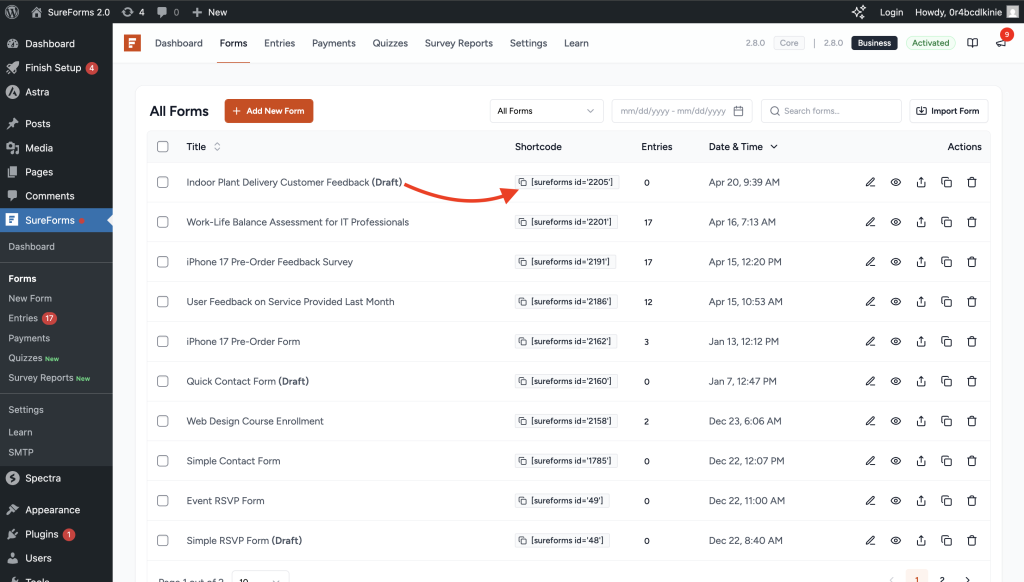
Task: Open What's New megaphone notifications
Action: click(x=1000, y=43)
